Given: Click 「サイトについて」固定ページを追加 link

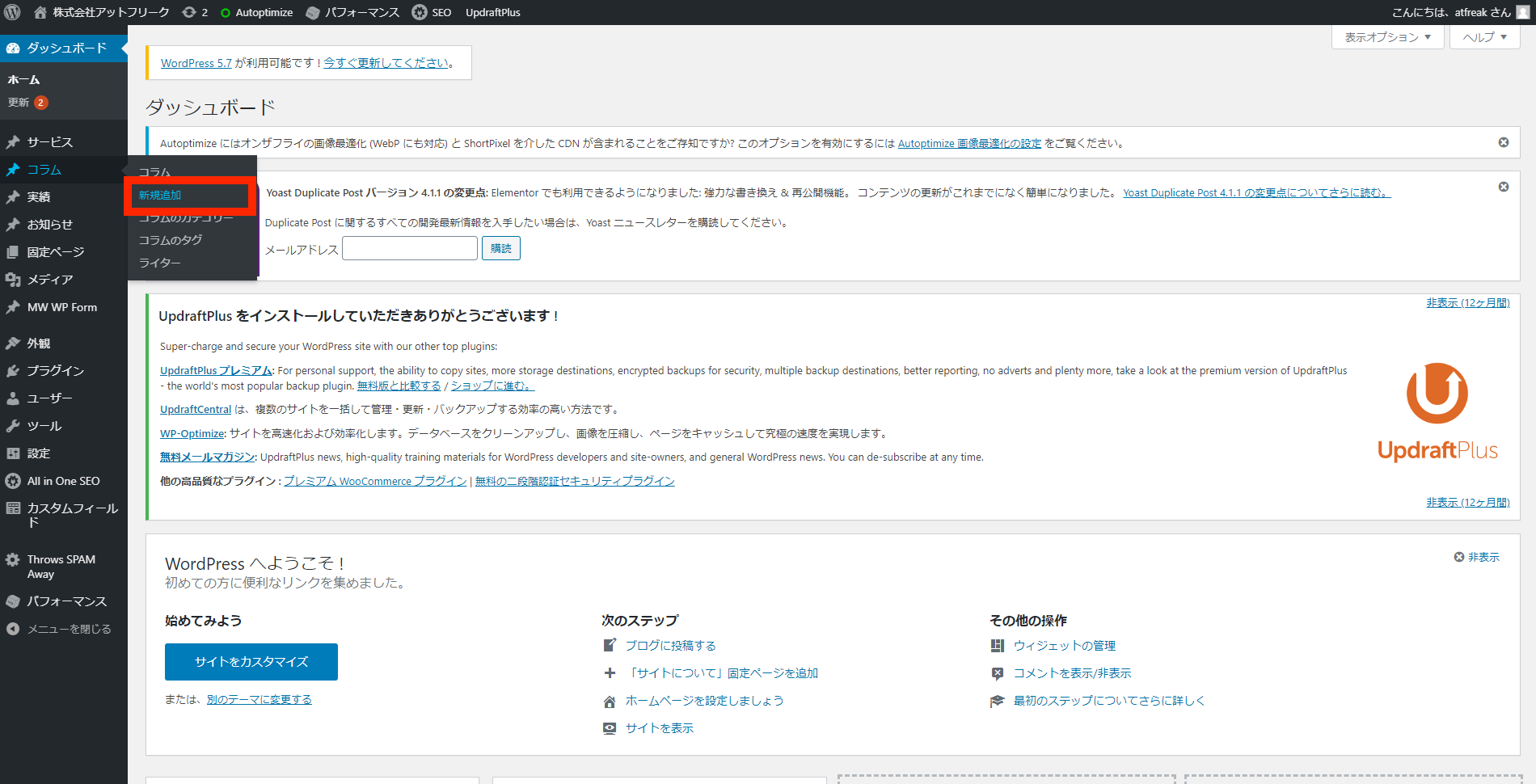Looking at the screenshot, I should coord(722,672).
